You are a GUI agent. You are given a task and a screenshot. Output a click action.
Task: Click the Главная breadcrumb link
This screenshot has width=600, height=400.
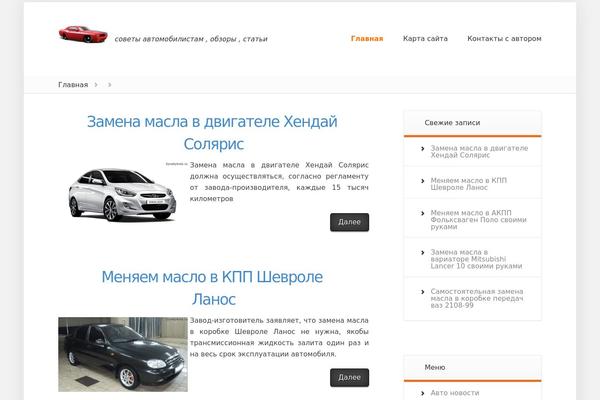(x=73, y=85)
